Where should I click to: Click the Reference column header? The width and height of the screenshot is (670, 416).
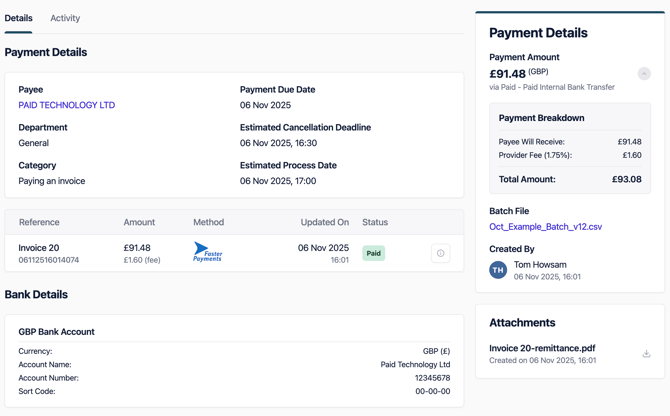[39, 222]
